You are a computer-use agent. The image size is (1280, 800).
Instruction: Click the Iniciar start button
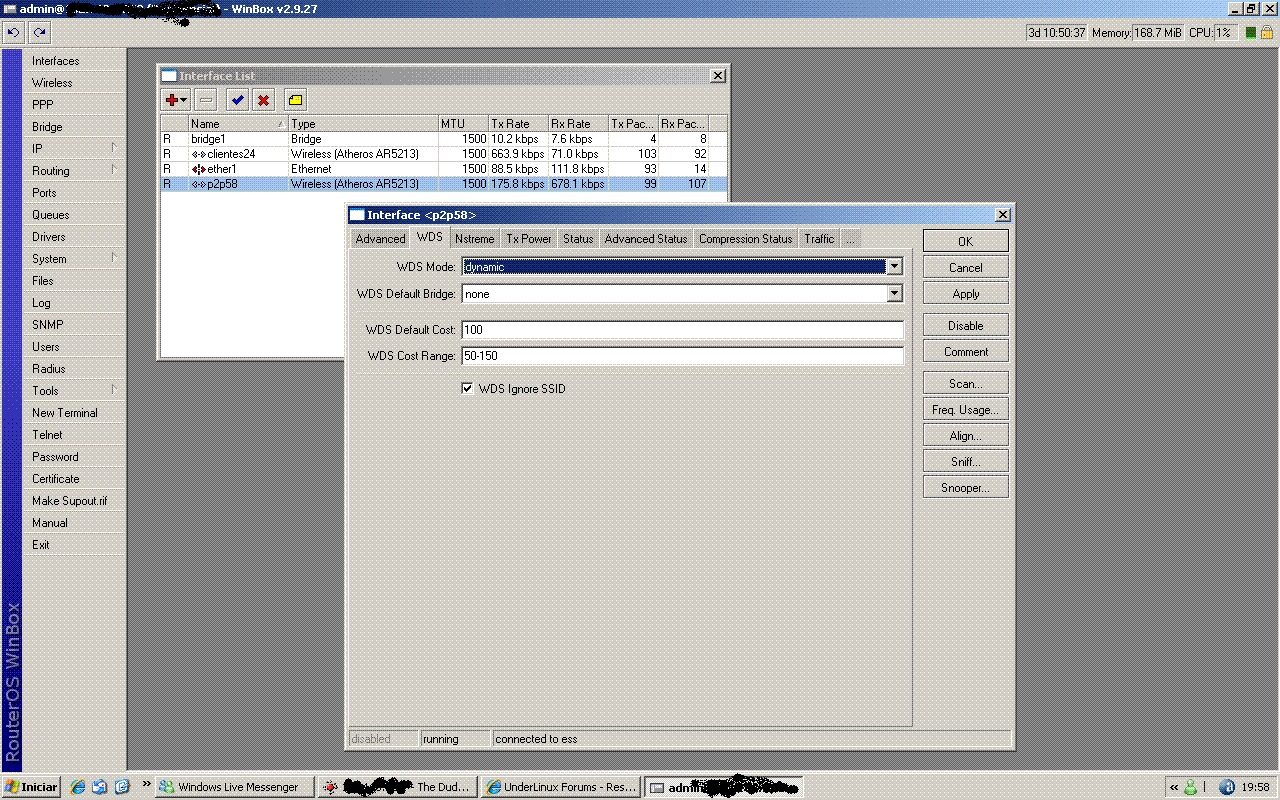pyautogui.click(x=31, y=787)
